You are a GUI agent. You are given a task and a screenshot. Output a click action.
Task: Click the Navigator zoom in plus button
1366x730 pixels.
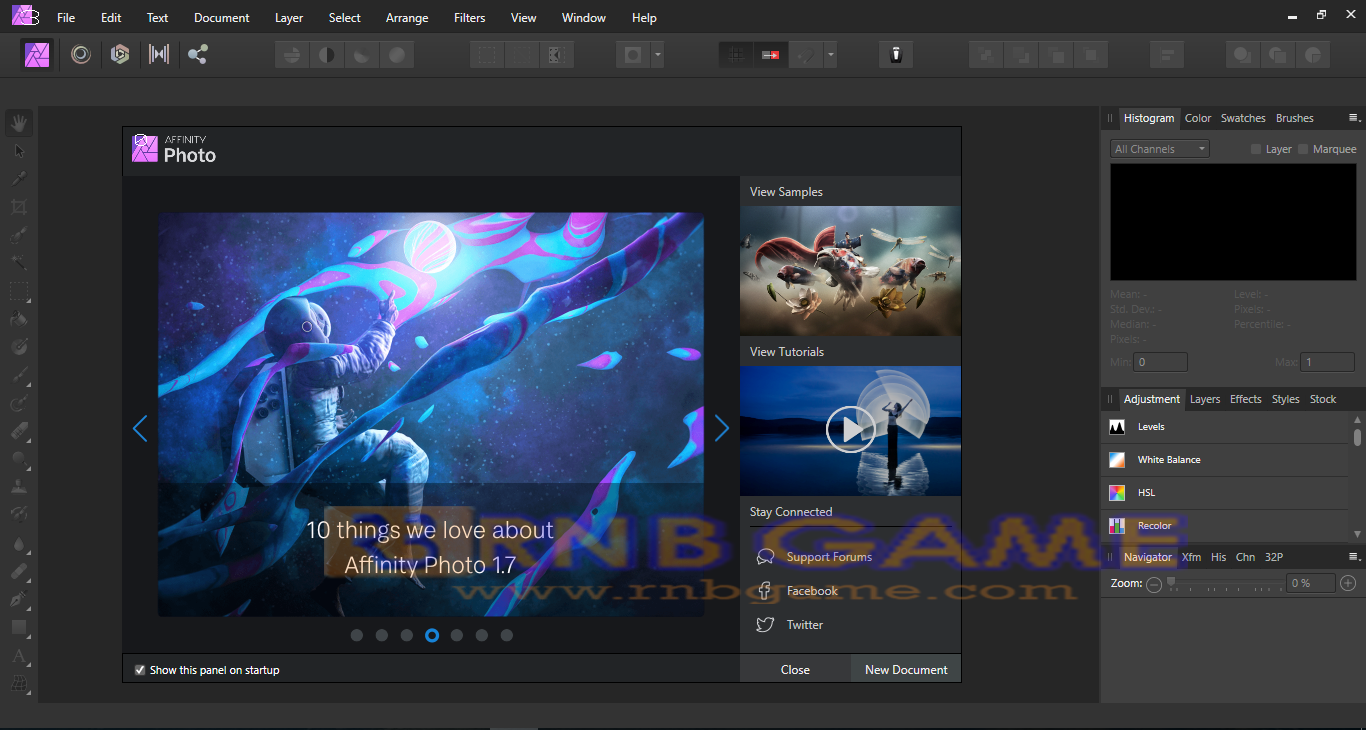tap(1348, 583)
